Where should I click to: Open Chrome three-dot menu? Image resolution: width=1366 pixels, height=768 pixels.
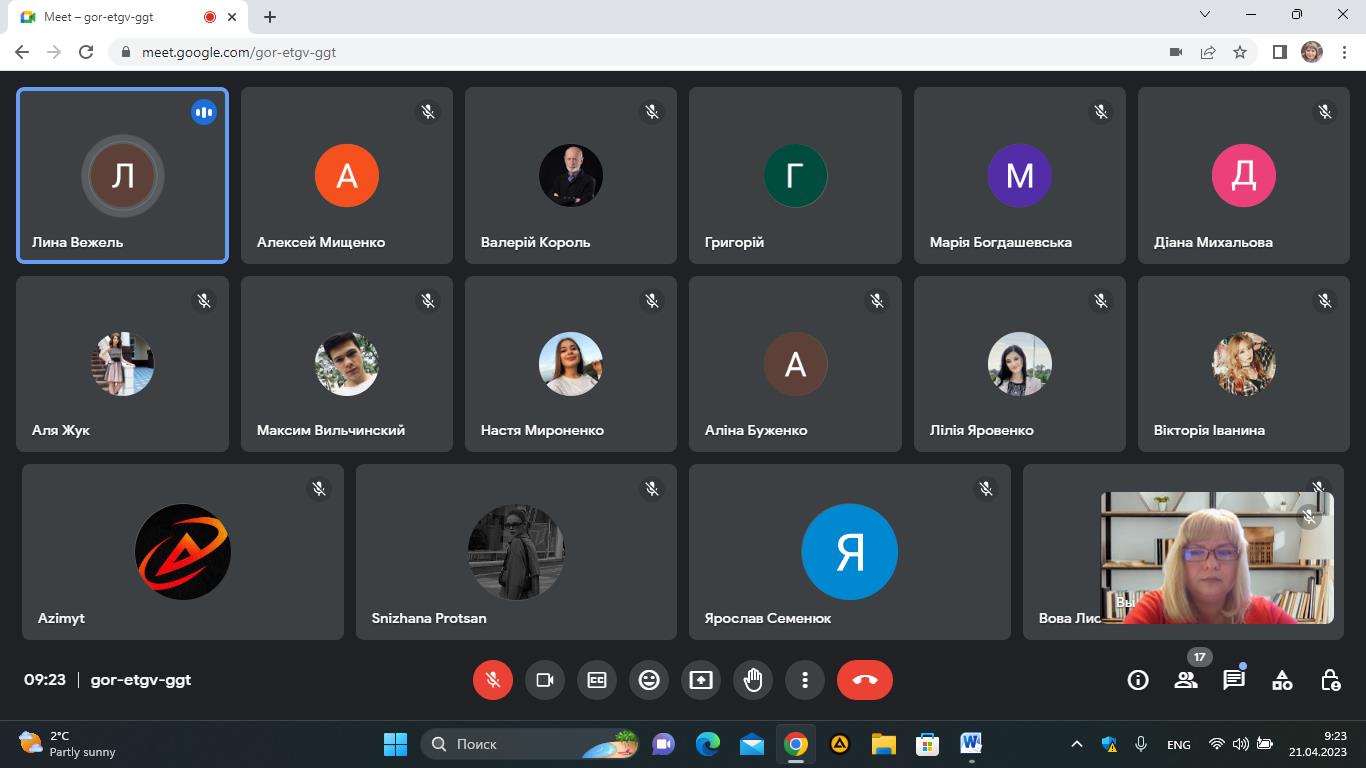(1344, 52)
